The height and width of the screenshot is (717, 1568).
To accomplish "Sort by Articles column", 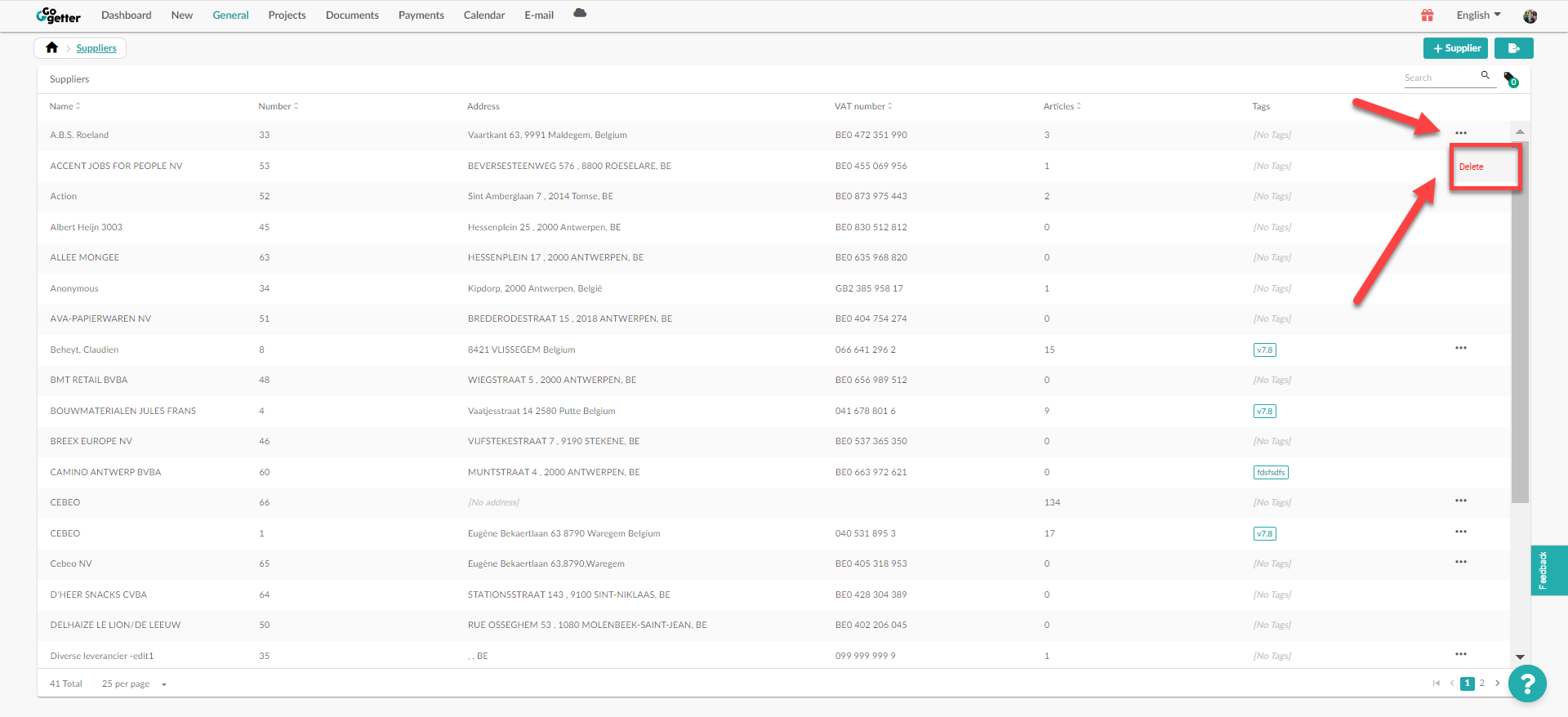I will [x=1062, y=106].
